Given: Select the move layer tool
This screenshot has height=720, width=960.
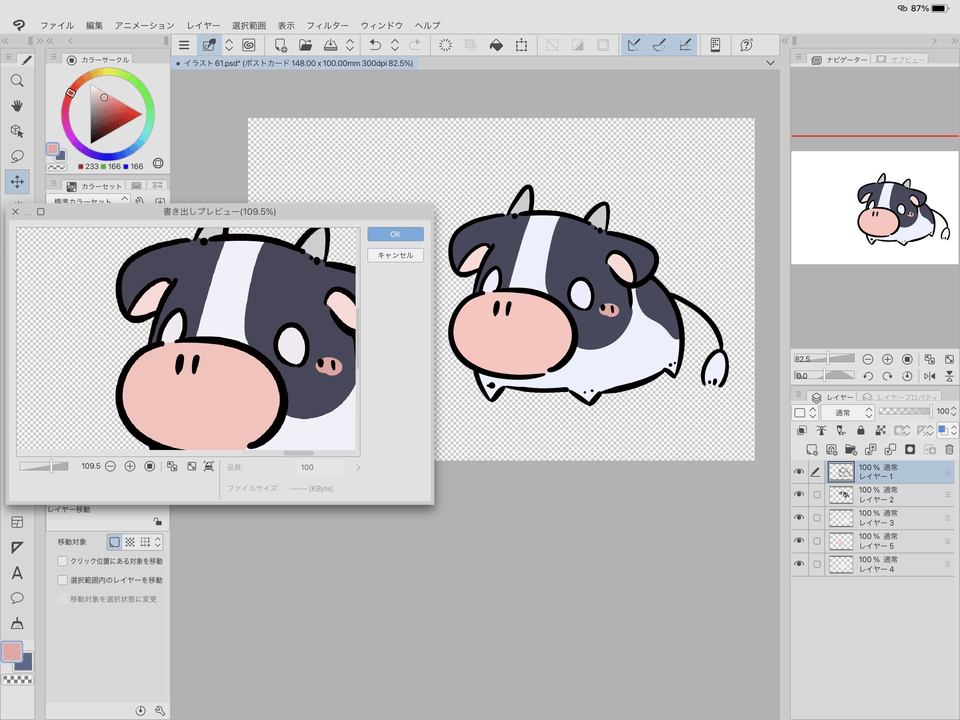Looking at the screenshot, I should (17, 182).
